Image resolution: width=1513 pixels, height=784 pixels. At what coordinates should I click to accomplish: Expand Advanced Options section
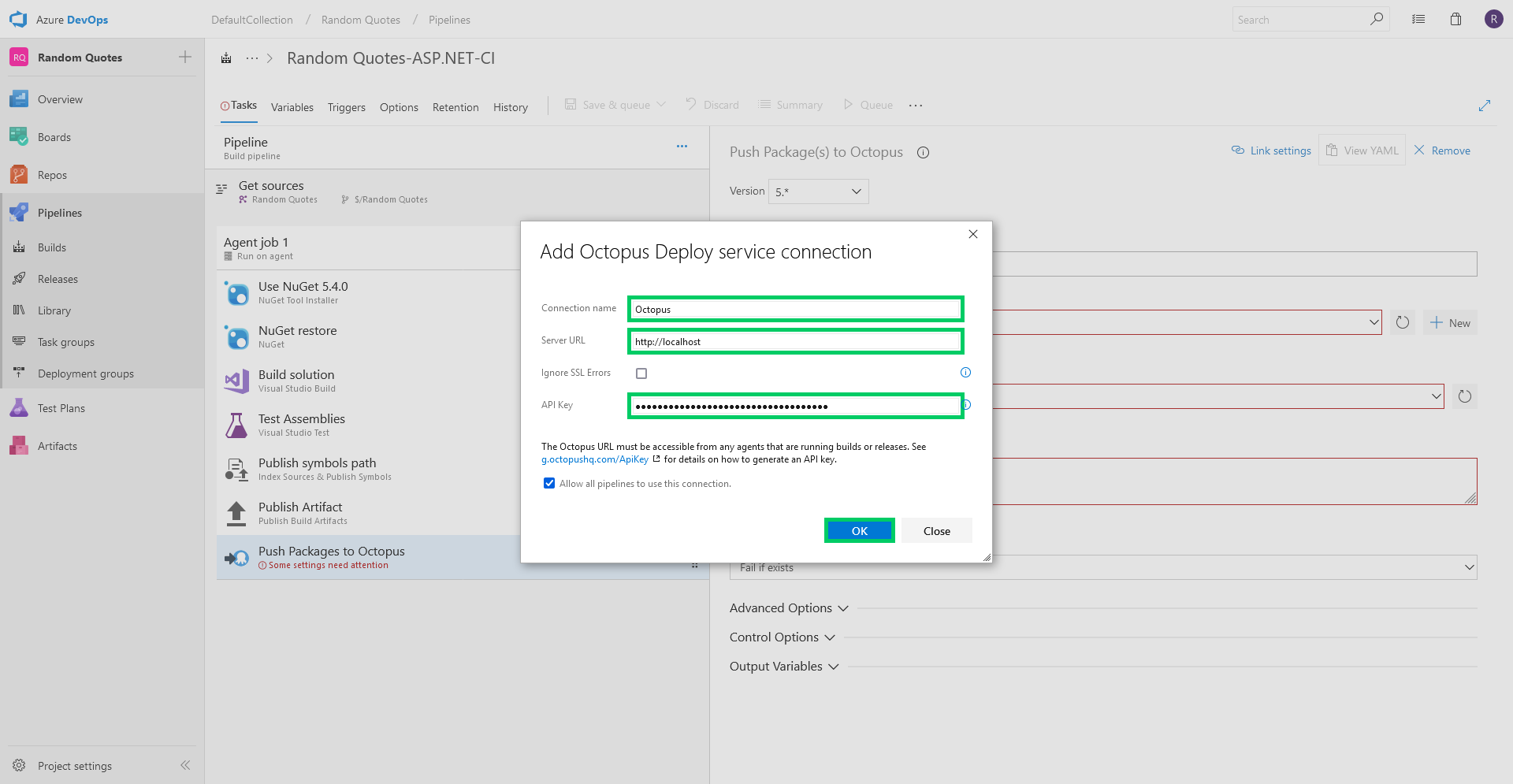[789, 608]
